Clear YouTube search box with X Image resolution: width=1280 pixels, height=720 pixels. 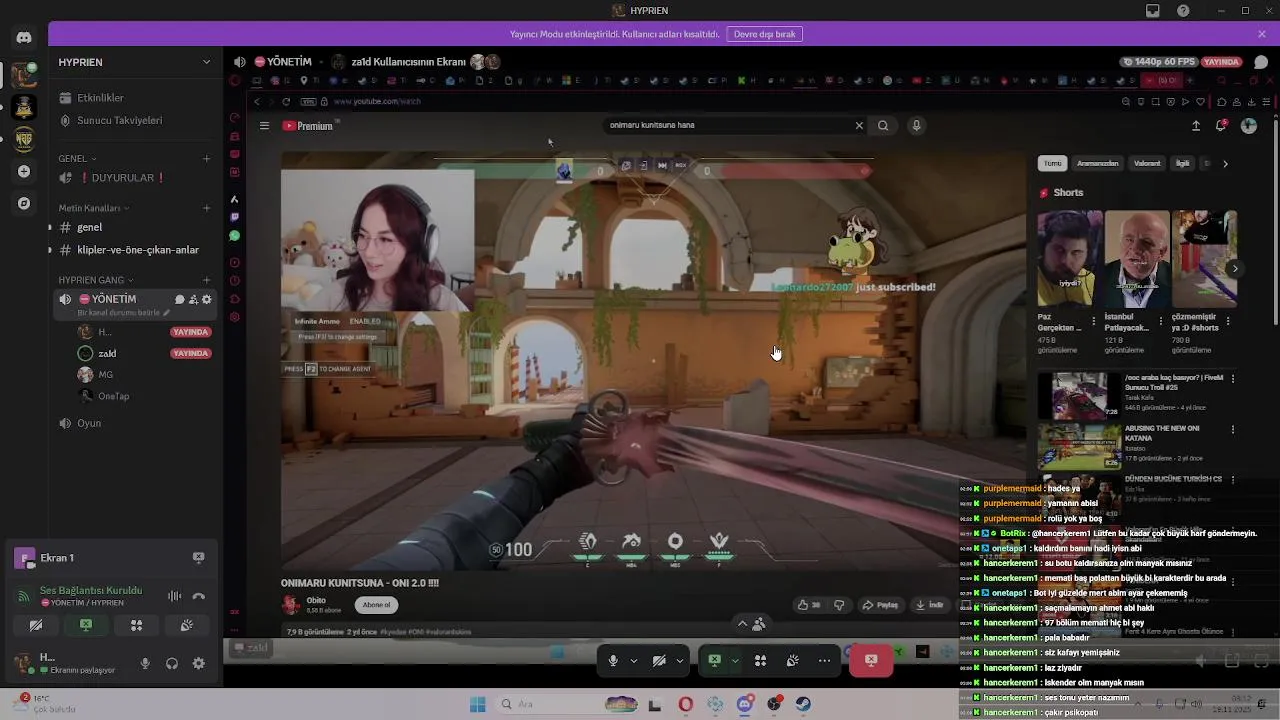(x=858, y=125)
